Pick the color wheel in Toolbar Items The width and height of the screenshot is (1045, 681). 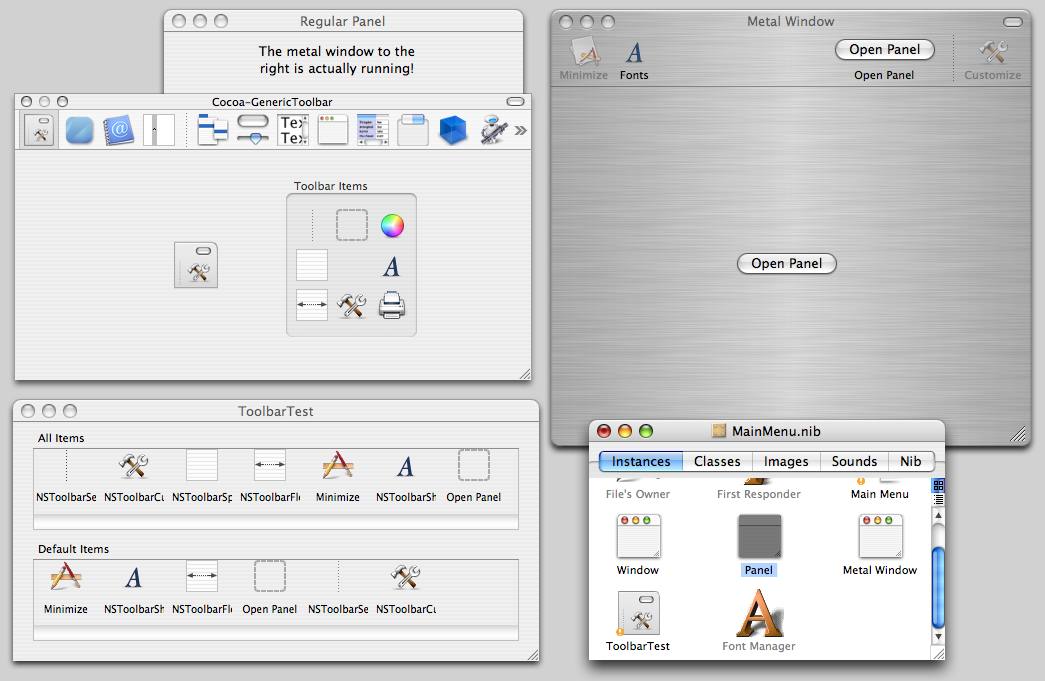(392, 226)
